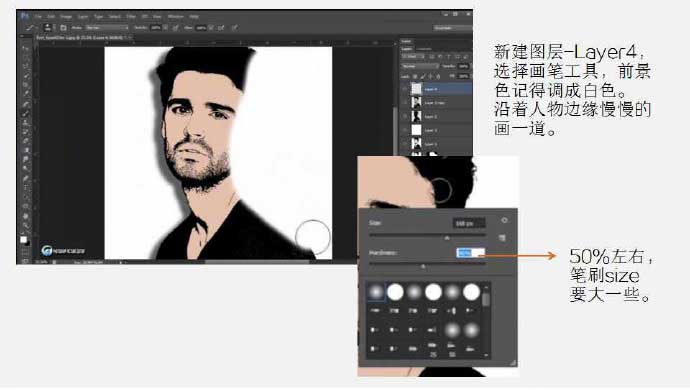The image size is (690, 390).
Task: Open the layer blend mode dropdown
Action: (420, 66)
